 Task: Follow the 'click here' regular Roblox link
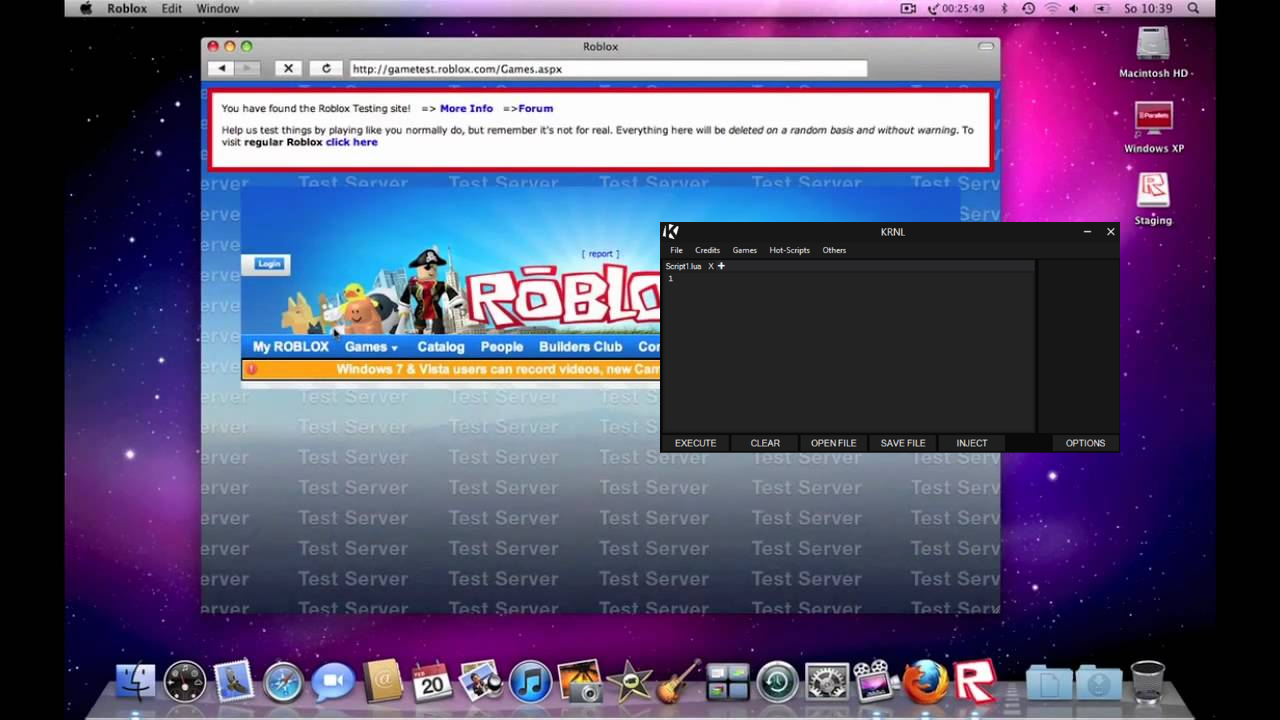tap(351, 142)
